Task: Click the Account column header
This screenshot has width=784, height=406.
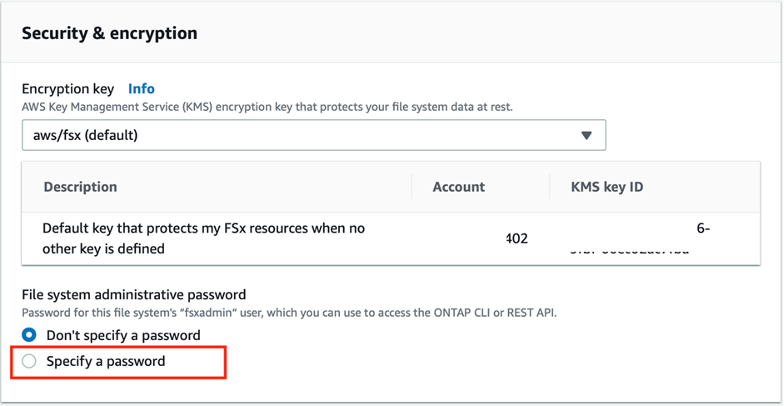Action: pyautogui.click(x=458, y=186)
